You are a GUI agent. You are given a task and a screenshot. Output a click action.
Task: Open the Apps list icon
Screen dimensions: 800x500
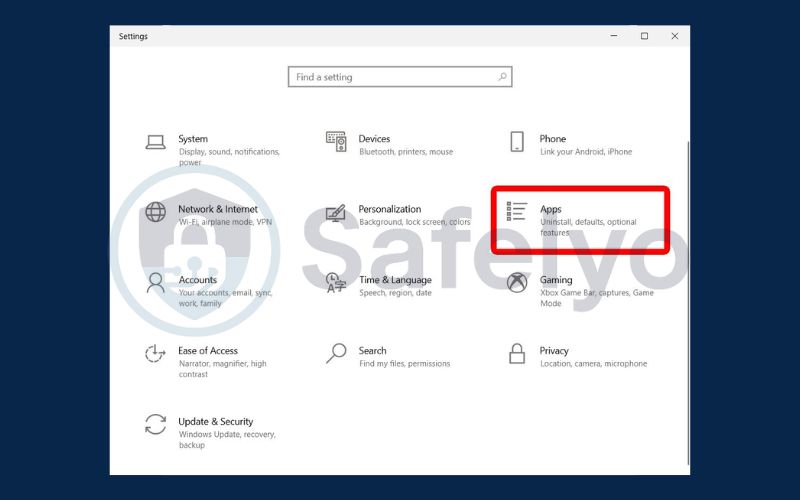pos(516,211)
